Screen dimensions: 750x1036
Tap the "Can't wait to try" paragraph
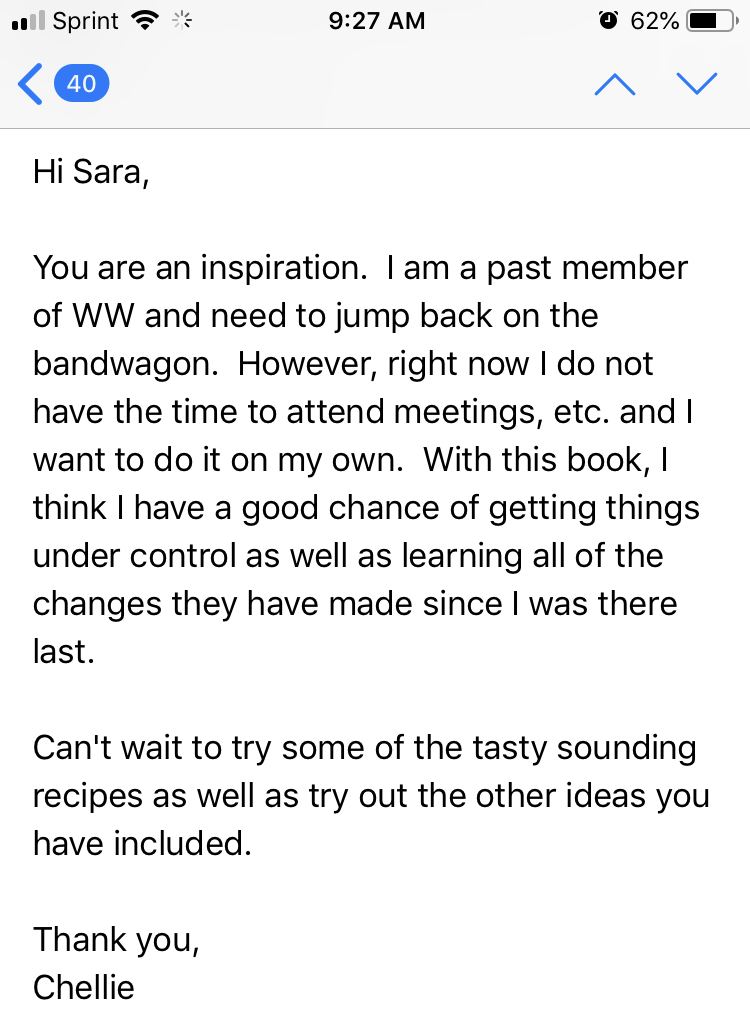tap(371, 796)
